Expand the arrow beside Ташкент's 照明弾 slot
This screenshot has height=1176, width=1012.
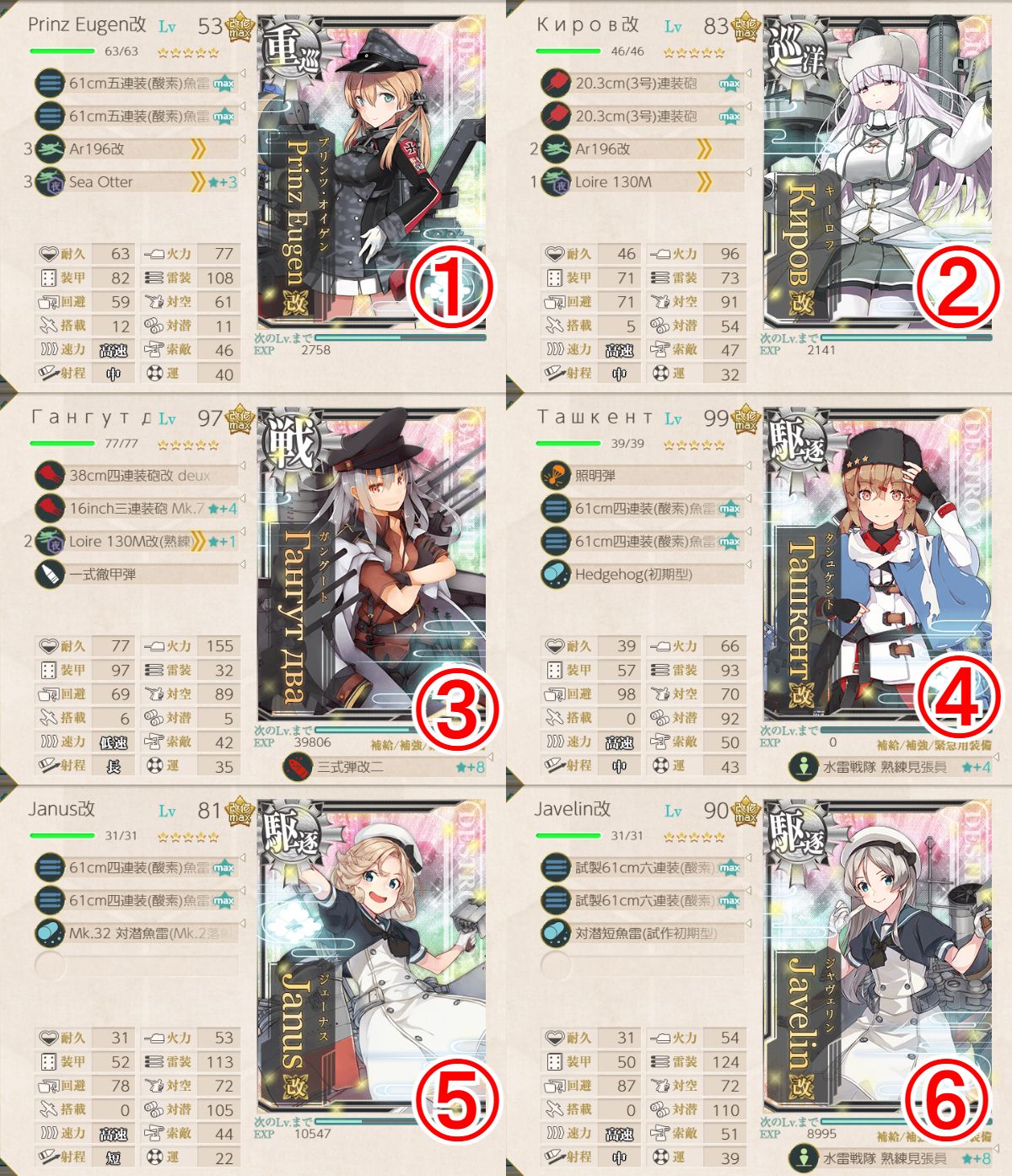point(749,466)
